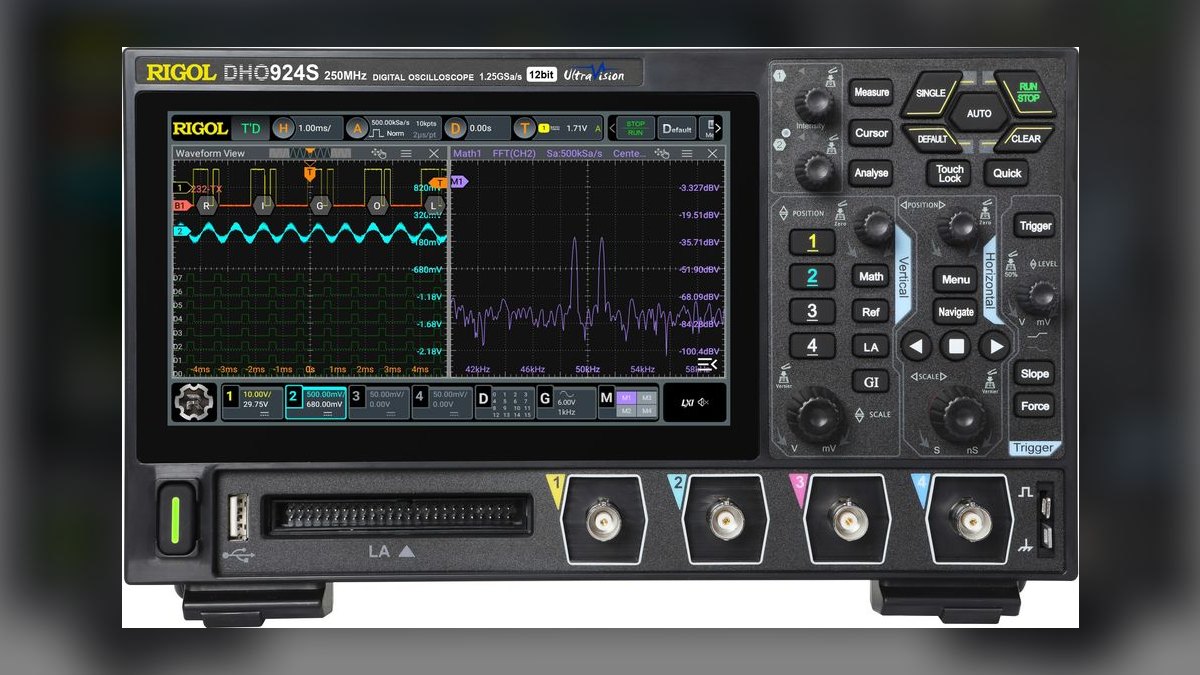This screenshot has width=1200, height=675.
Task: Toggle hardware channel 2 button
Action: tap(812, 276)
